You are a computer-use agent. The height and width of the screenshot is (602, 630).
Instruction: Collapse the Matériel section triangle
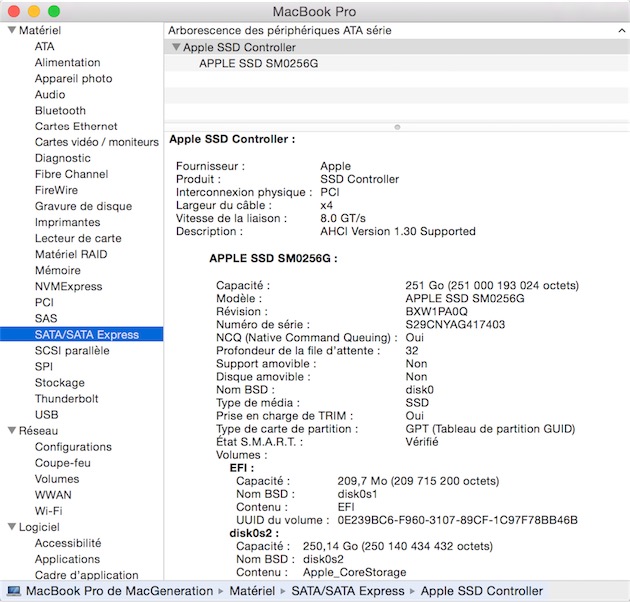tap(11, 31)
